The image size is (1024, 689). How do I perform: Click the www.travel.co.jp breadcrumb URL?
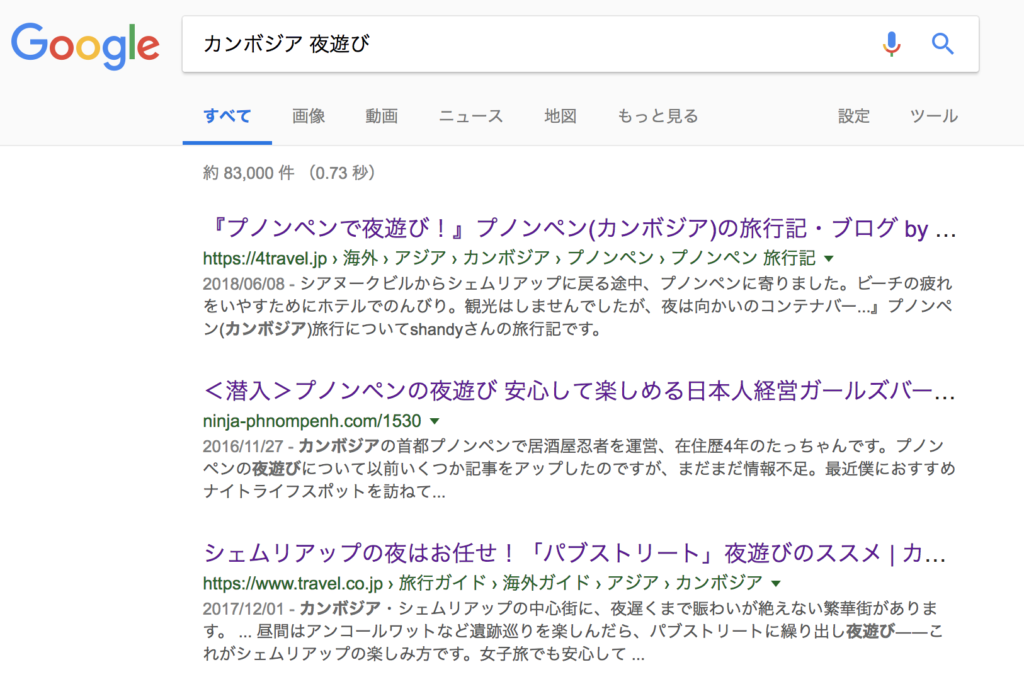coord(483,583)
